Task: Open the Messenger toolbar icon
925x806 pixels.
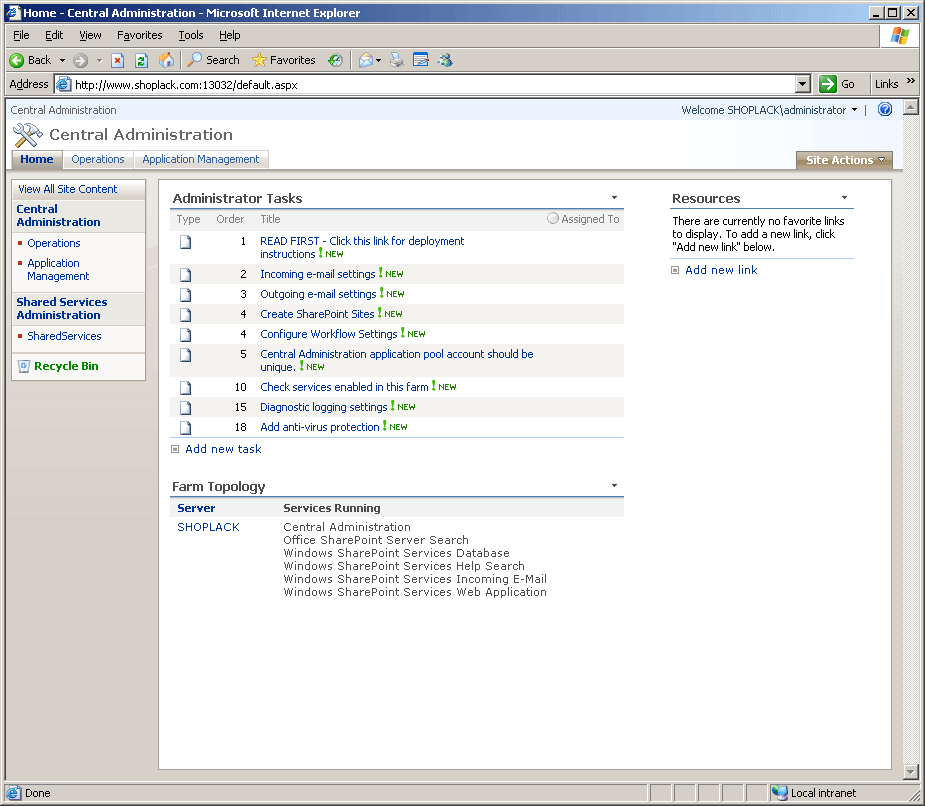Action: tap(445, 60)
